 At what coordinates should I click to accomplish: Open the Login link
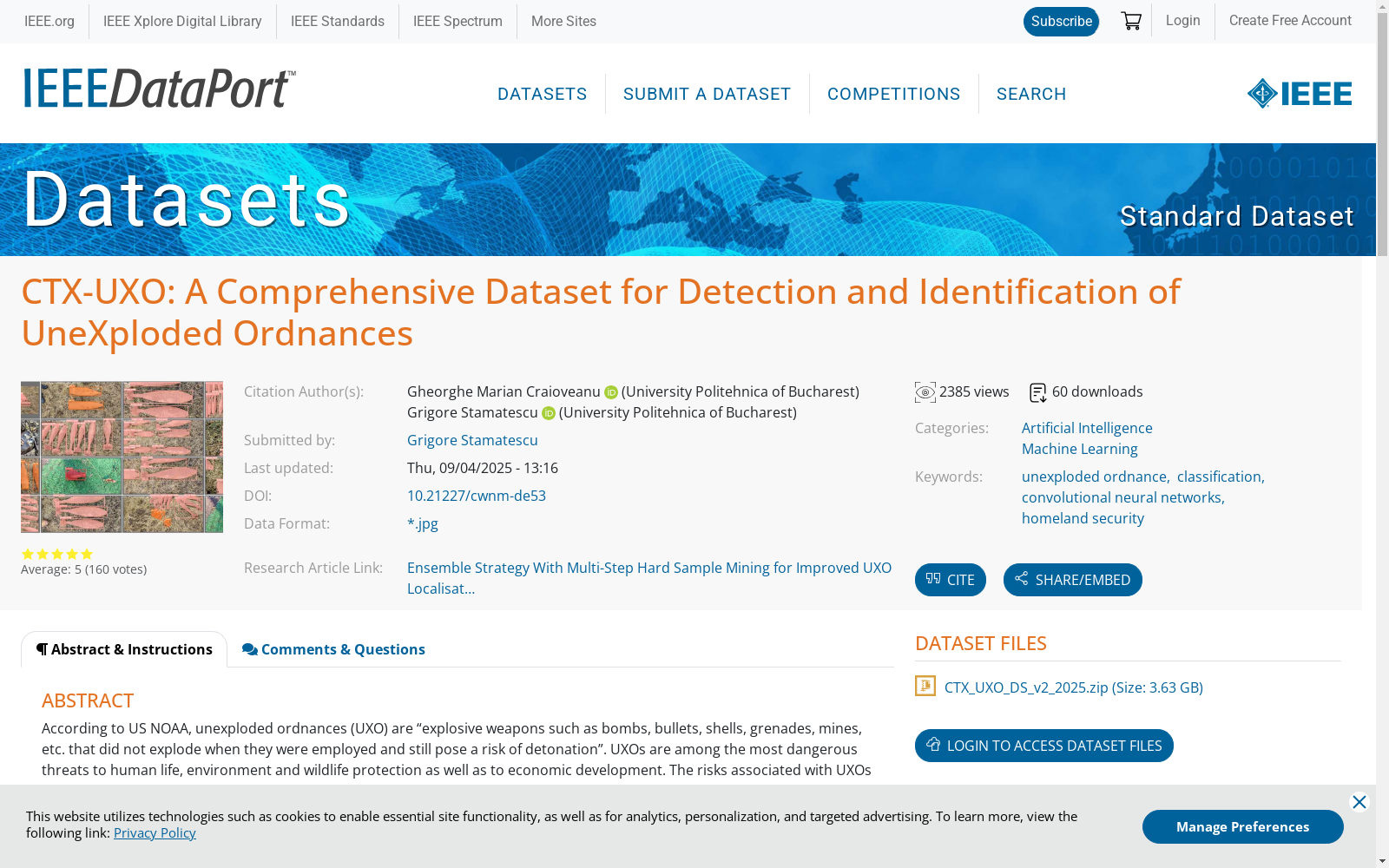(1183, 21)
